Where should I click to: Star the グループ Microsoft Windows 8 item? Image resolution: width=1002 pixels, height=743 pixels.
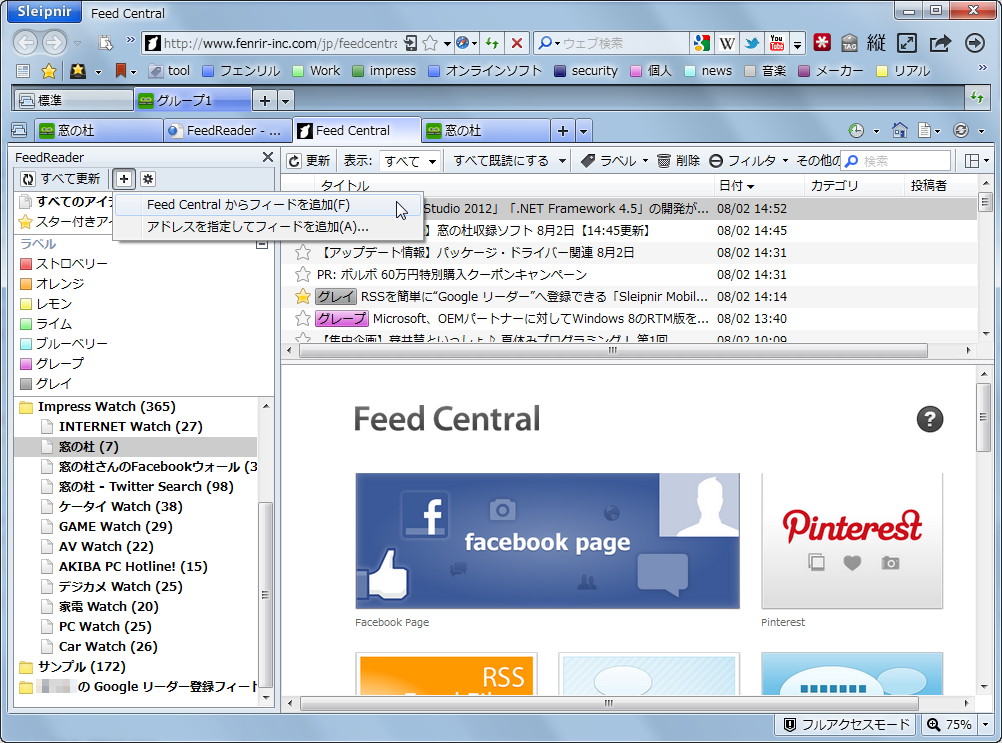click(303, 318)
